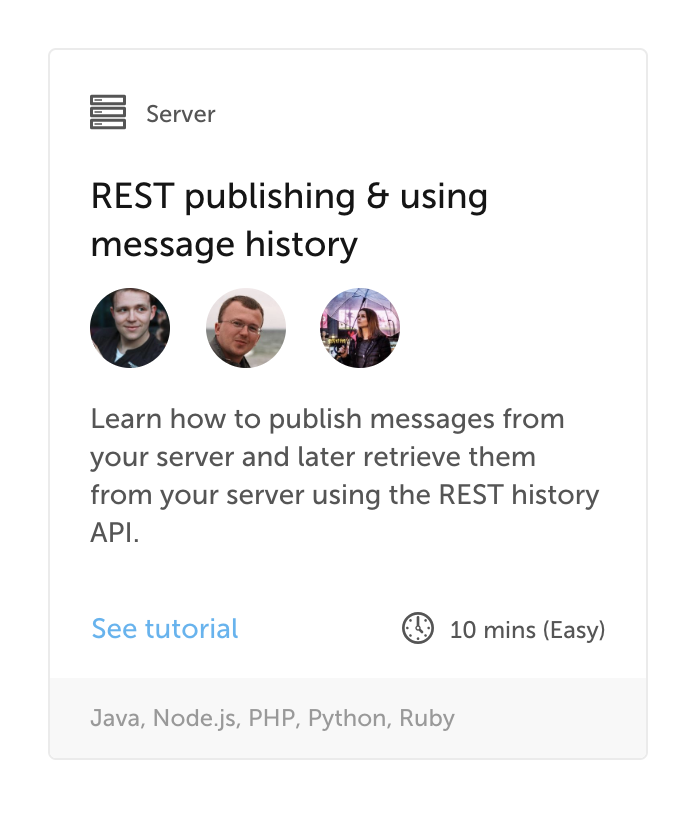690x820 pixels.
Task: Click the Ruby language label
Action: coord(426,718)
